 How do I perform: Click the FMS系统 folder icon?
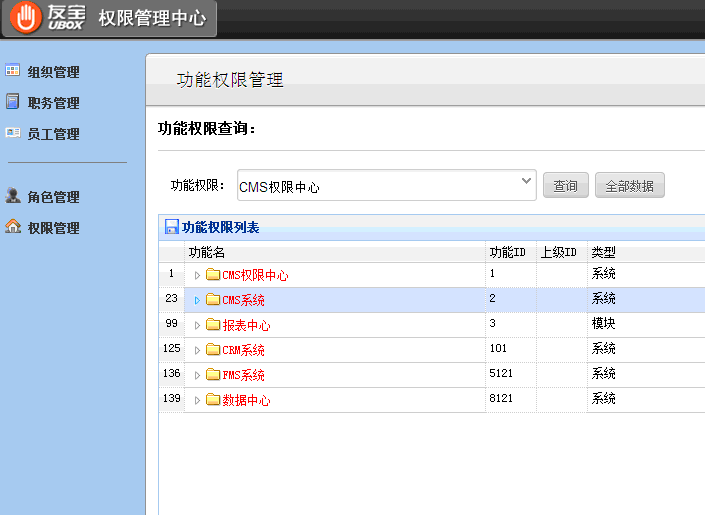[x=213, y=375]
